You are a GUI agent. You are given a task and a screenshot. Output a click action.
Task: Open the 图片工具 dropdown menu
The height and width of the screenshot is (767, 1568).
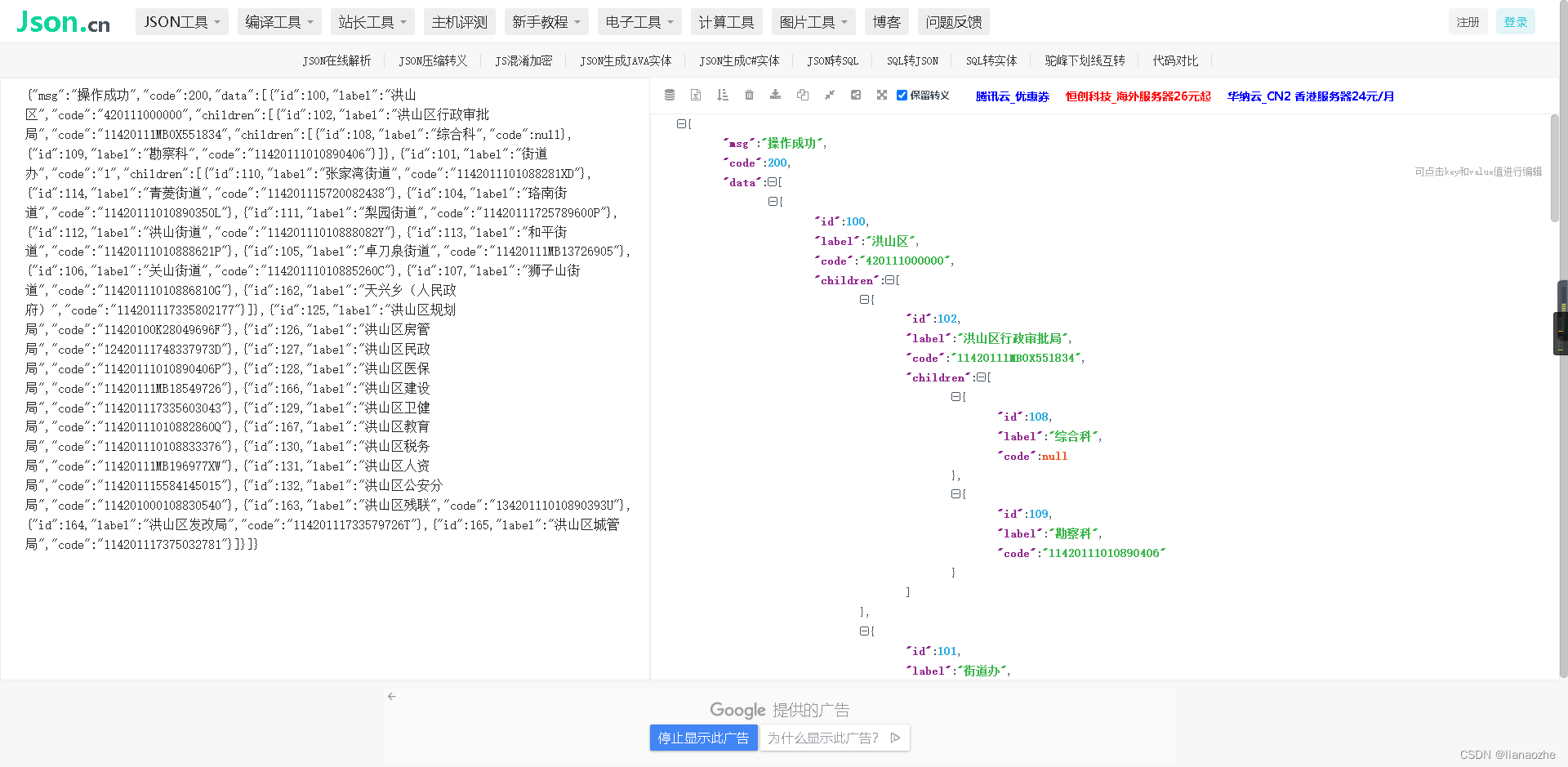point(813,22)
